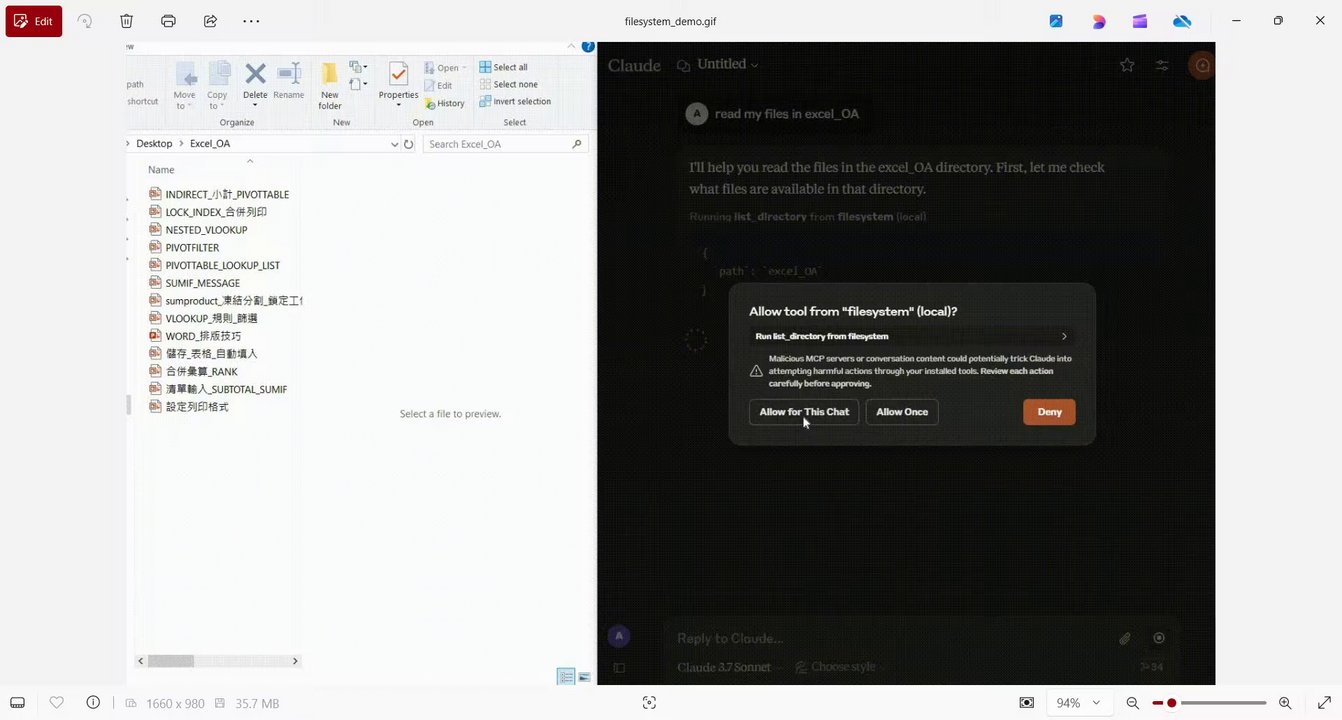Show file info with the info icon

(x=93, y=703)
